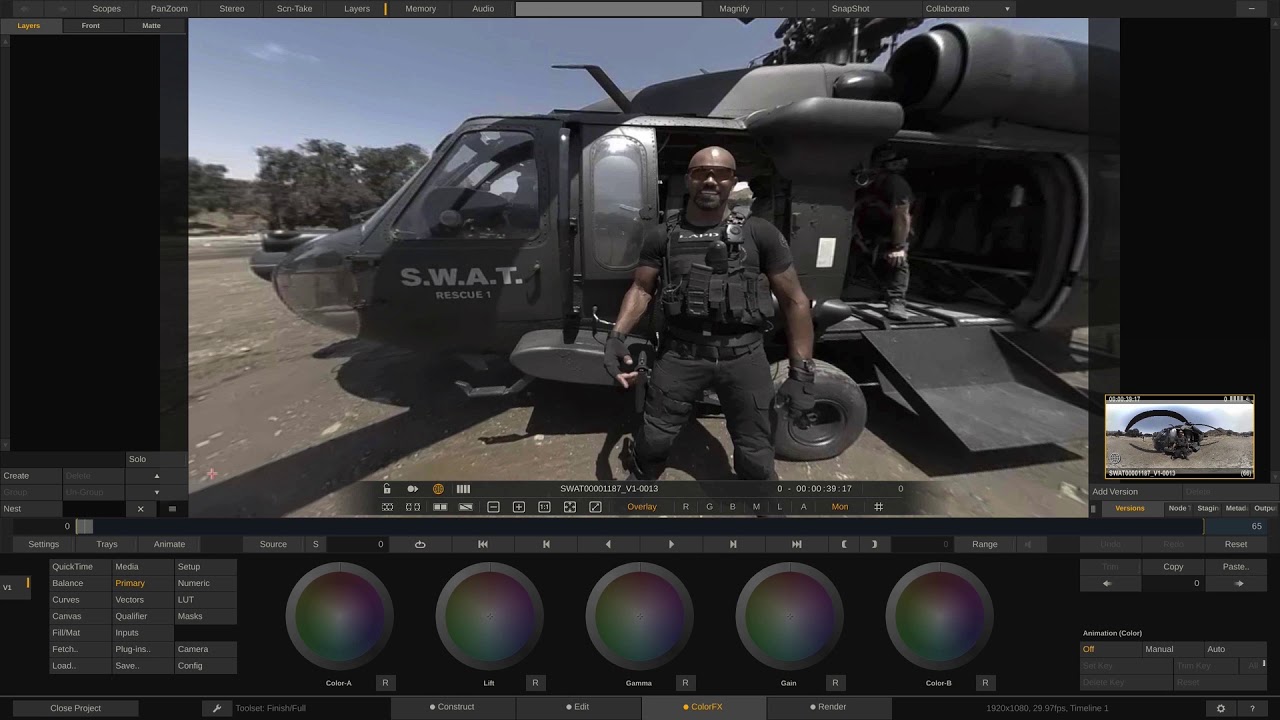The height and width of the screenshot is (720, 1280).
Task: Set viewer zoom to 1:1
Action: (x=544, y=507)
